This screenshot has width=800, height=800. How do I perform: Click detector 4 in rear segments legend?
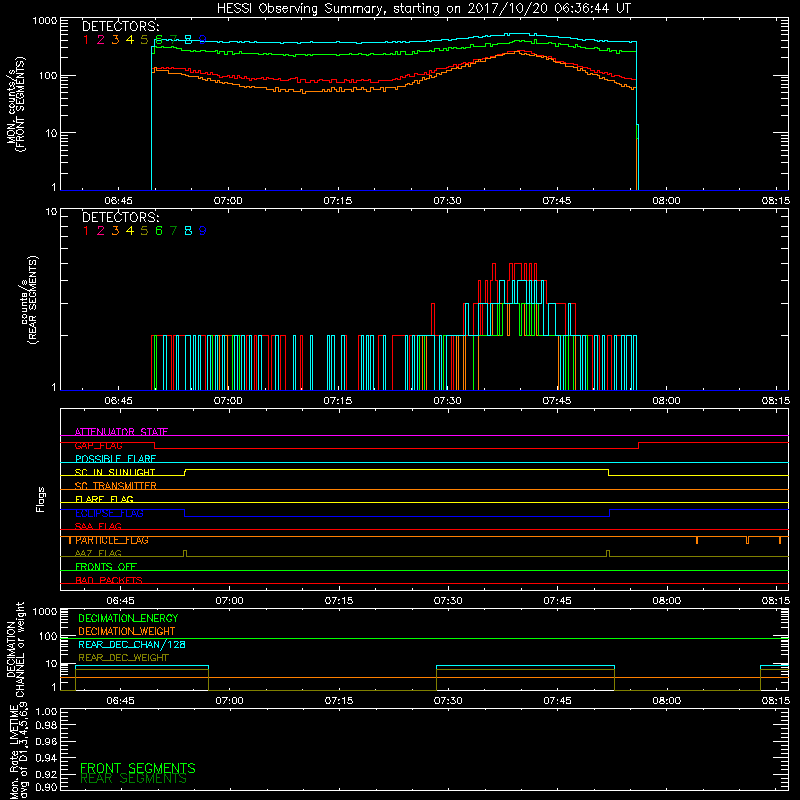tap(130, 231)
